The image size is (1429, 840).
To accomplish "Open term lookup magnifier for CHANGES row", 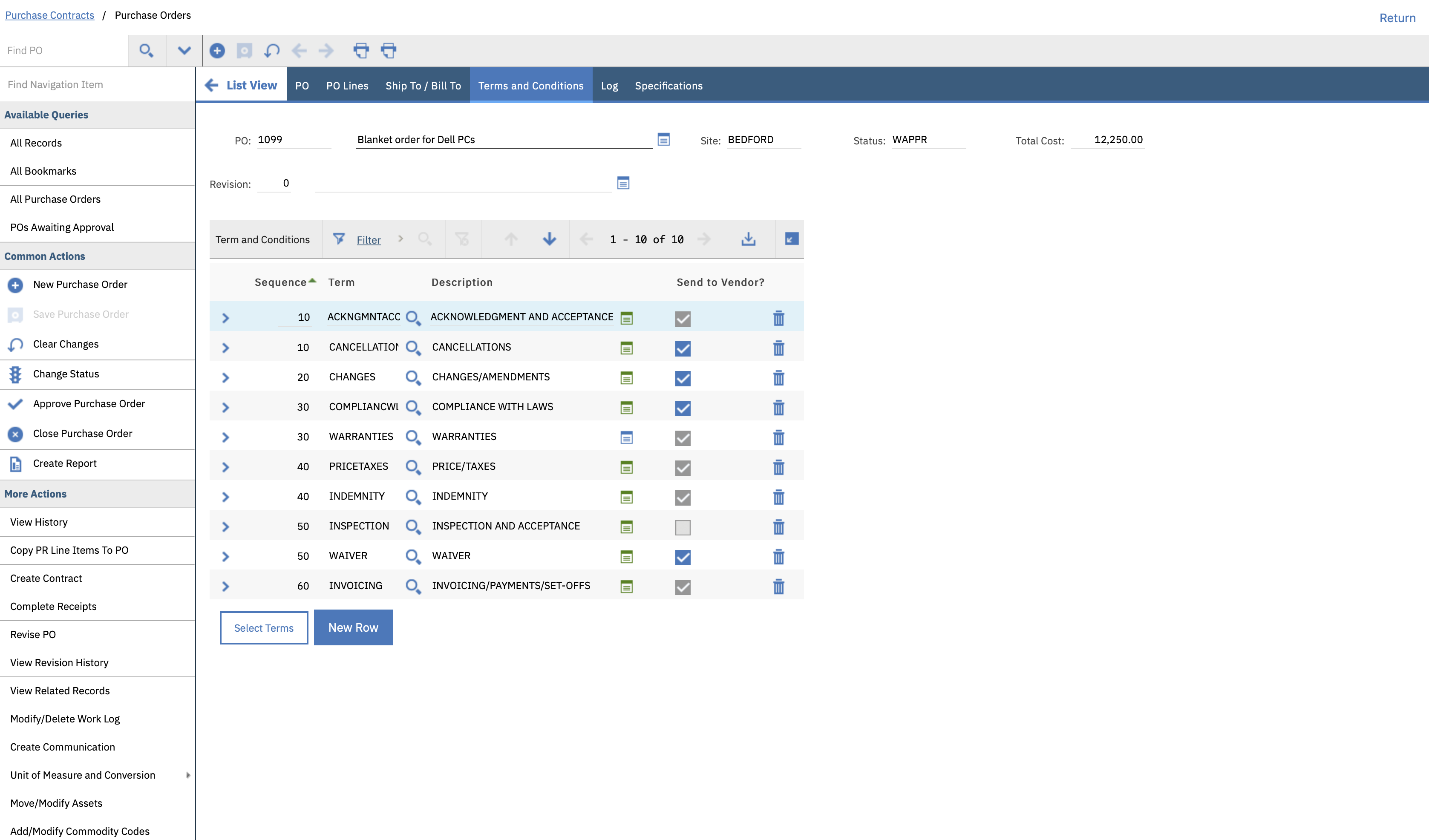I will click(x=413, y=377).
